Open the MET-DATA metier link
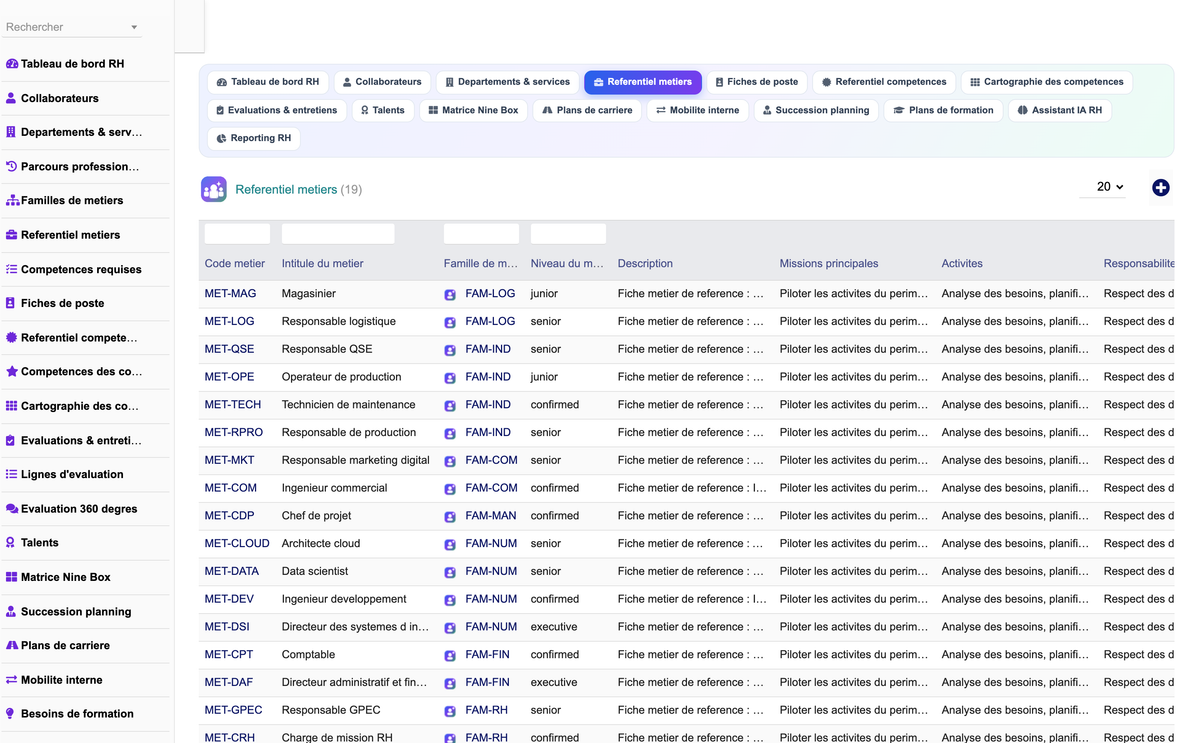 (x=231, y=571)
